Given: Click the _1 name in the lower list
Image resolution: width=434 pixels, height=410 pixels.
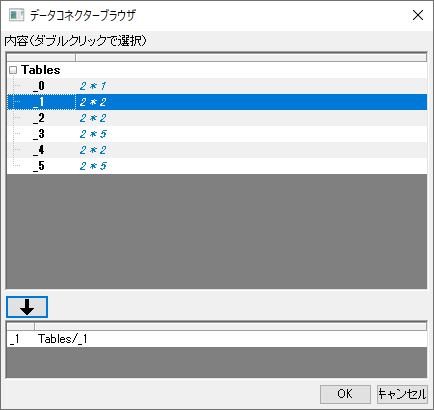Looking at the screenshot, I should pos(15,339).
